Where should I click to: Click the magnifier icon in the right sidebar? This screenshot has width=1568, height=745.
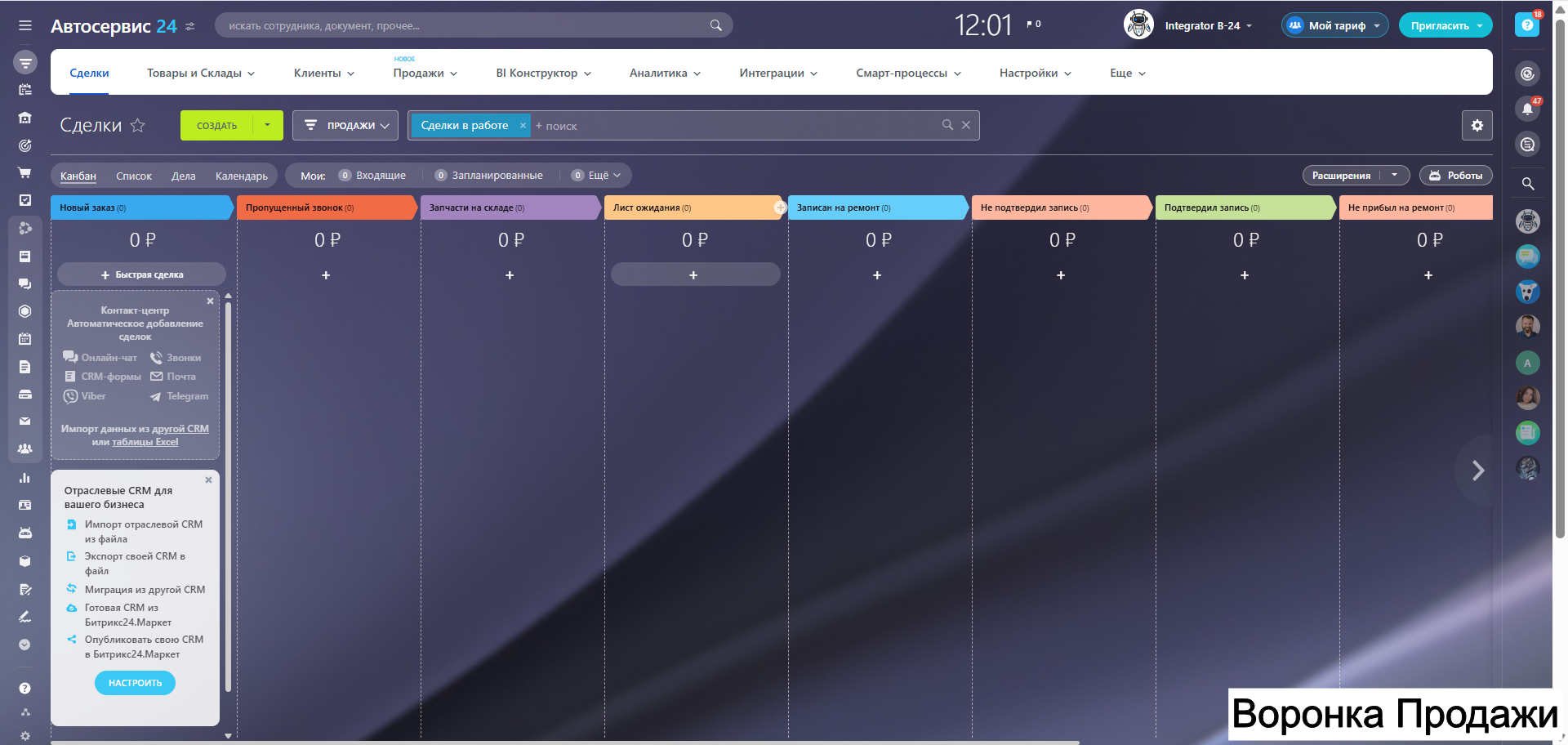1528,184
